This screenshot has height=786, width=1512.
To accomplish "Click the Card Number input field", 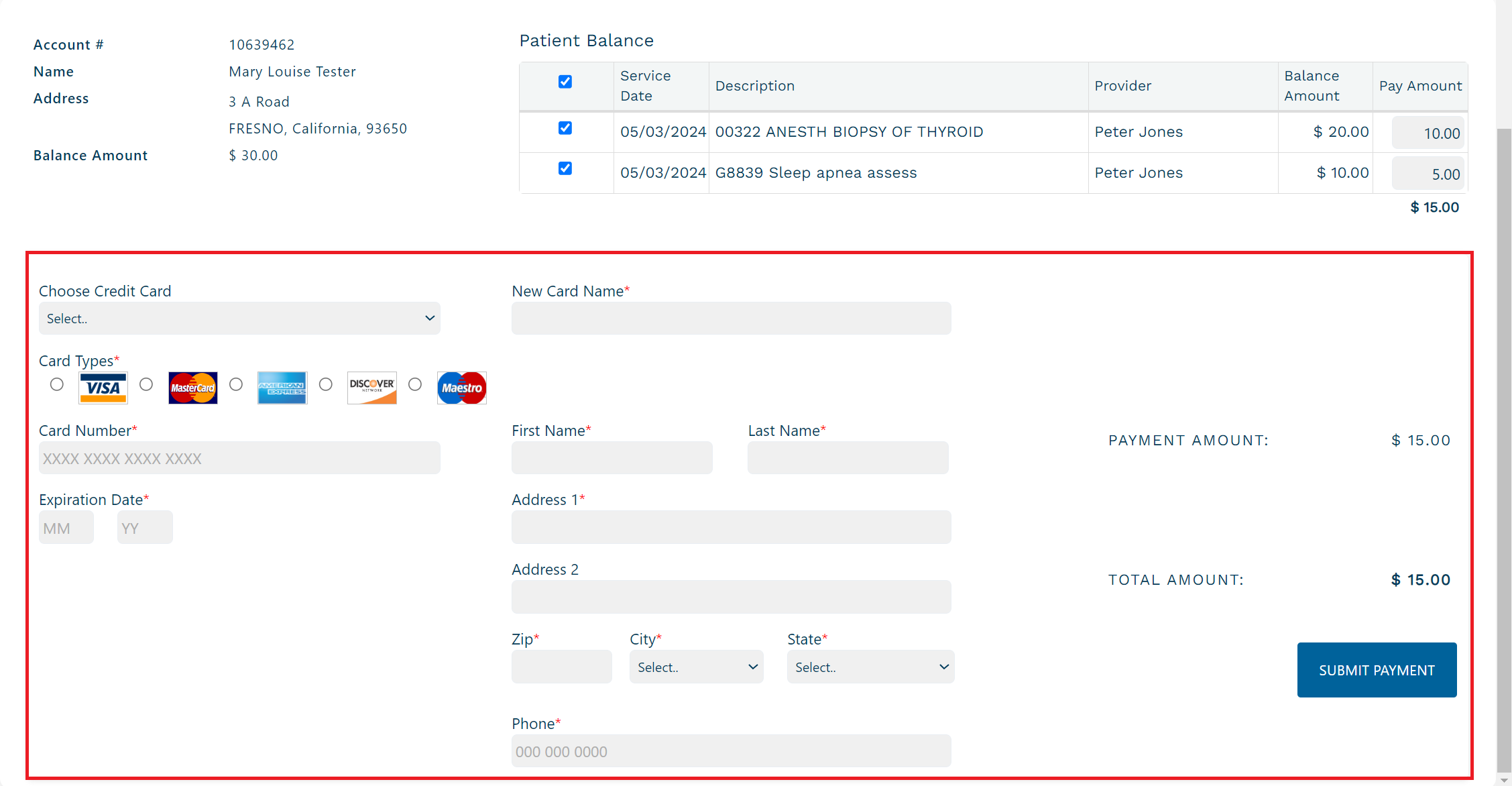I will click(x=239, y=458).
